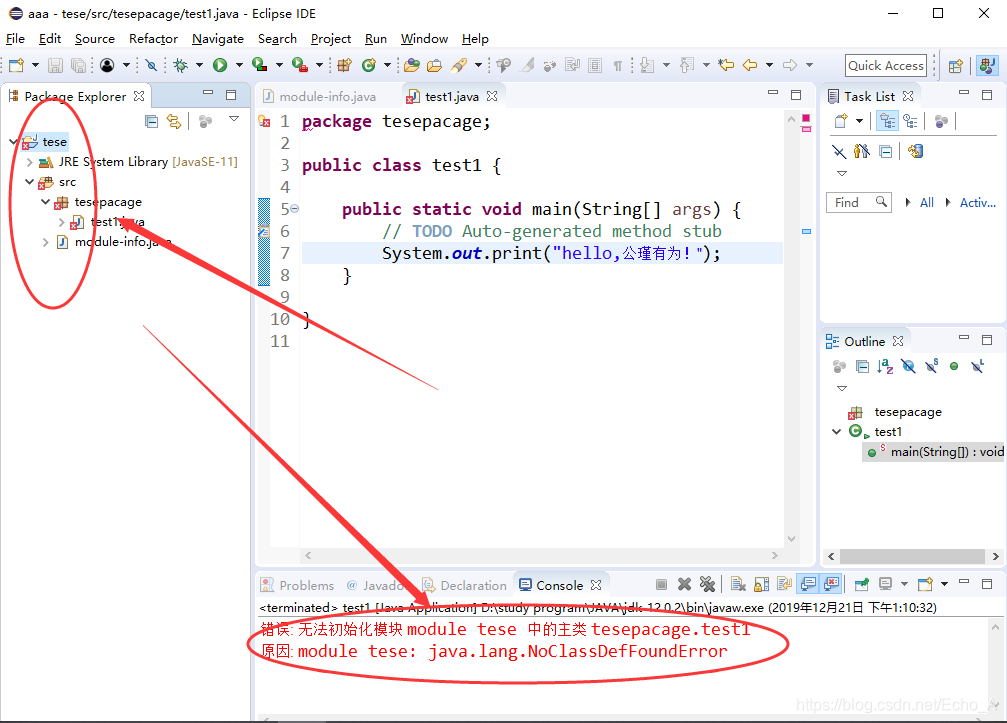Clear the Console output

[739, 584]
